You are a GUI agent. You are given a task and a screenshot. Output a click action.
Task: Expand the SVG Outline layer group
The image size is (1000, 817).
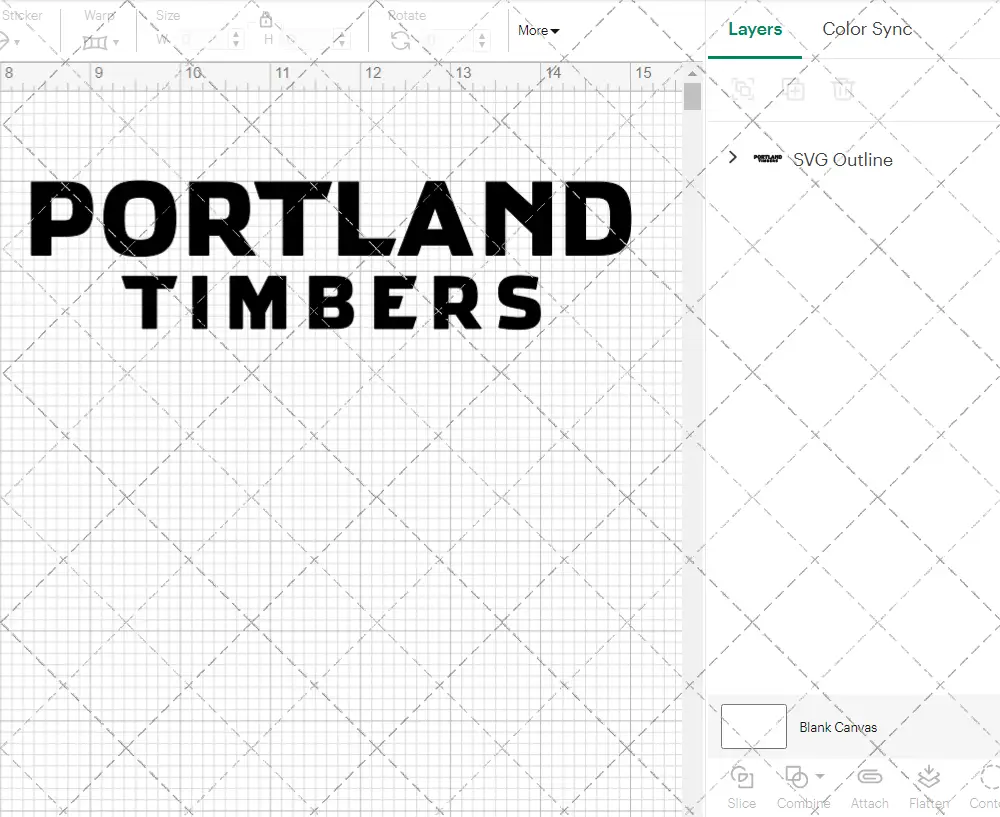(733, 157)
